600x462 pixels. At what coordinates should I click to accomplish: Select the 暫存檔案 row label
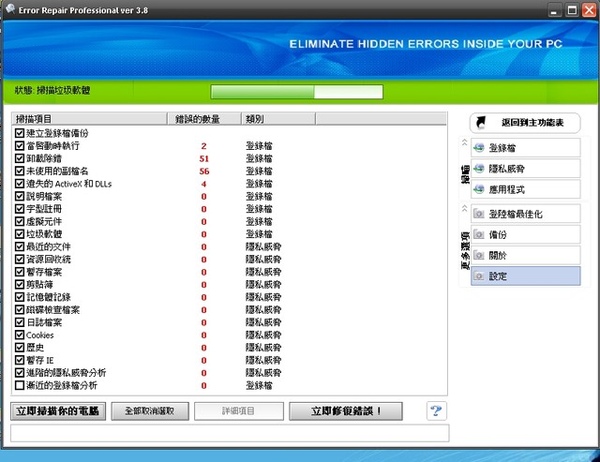coord(44,272)
